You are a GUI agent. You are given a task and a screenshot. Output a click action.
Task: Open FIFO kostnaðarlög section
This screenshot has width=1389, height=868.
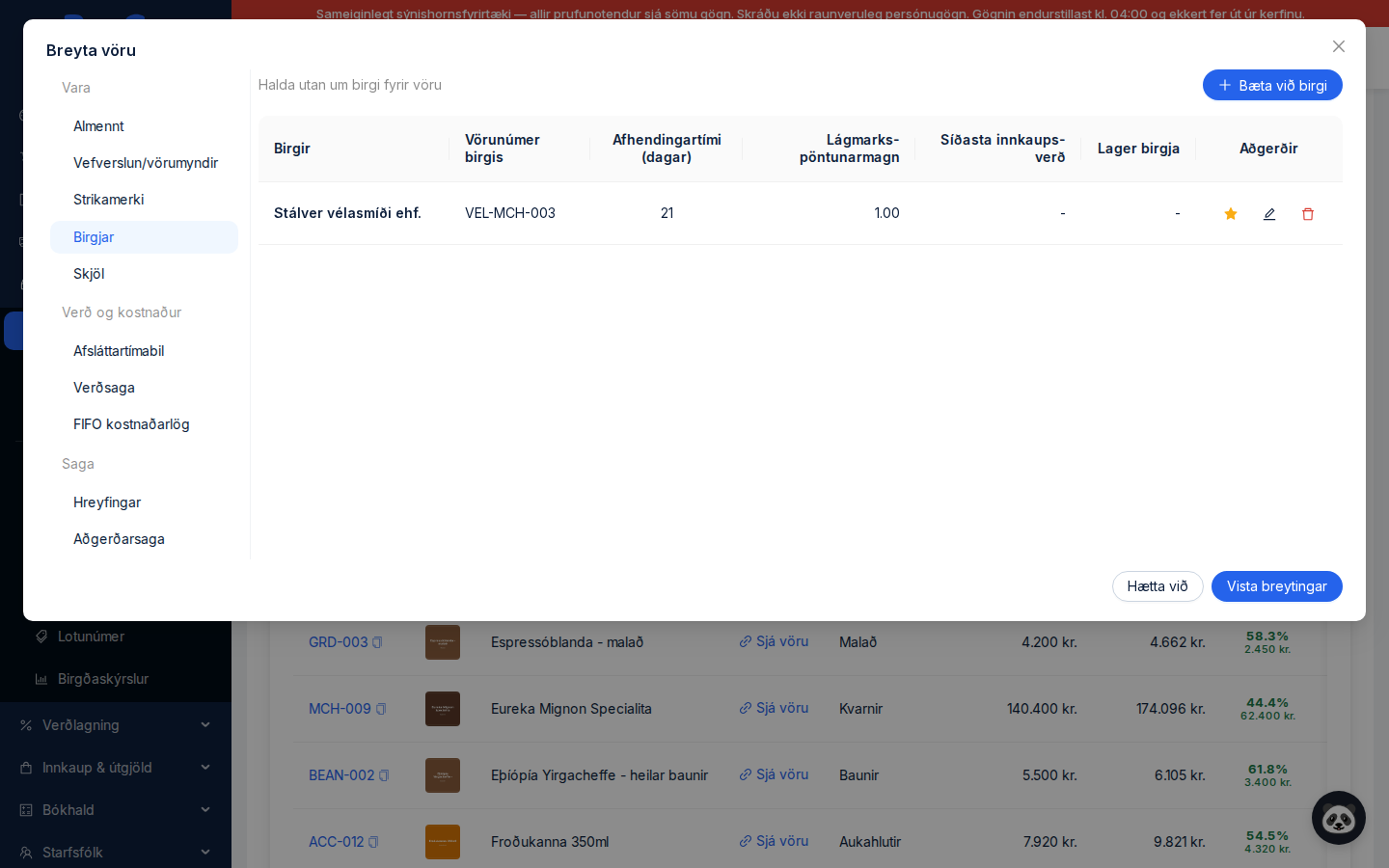145,424
